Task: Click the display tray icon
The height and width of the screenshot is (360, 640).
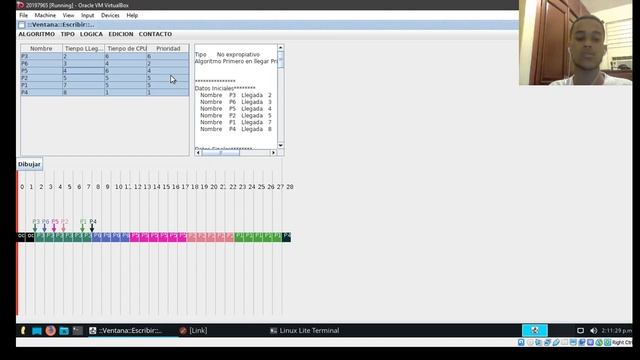Action: [580, 331]
